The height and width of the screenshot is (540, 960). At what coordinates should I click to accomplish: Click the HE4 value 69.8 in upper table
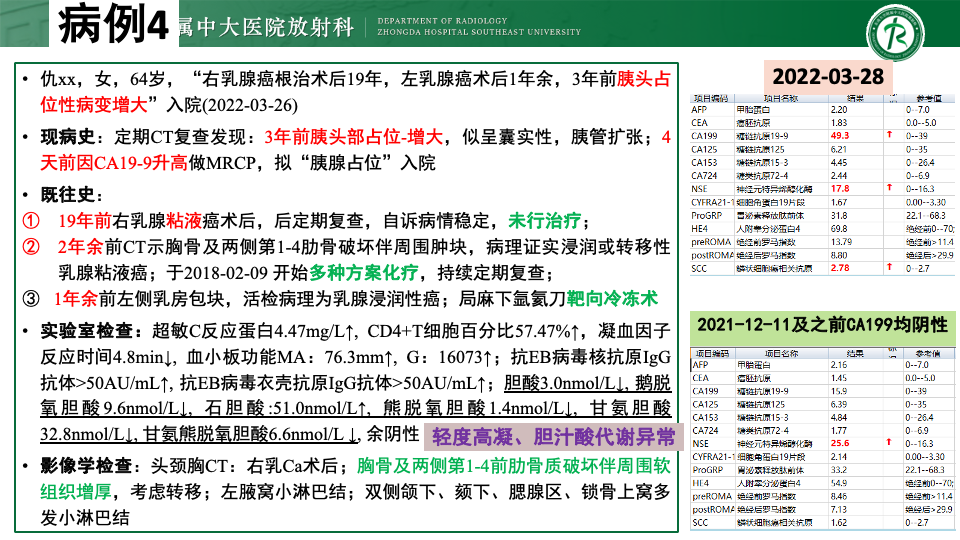839,228
